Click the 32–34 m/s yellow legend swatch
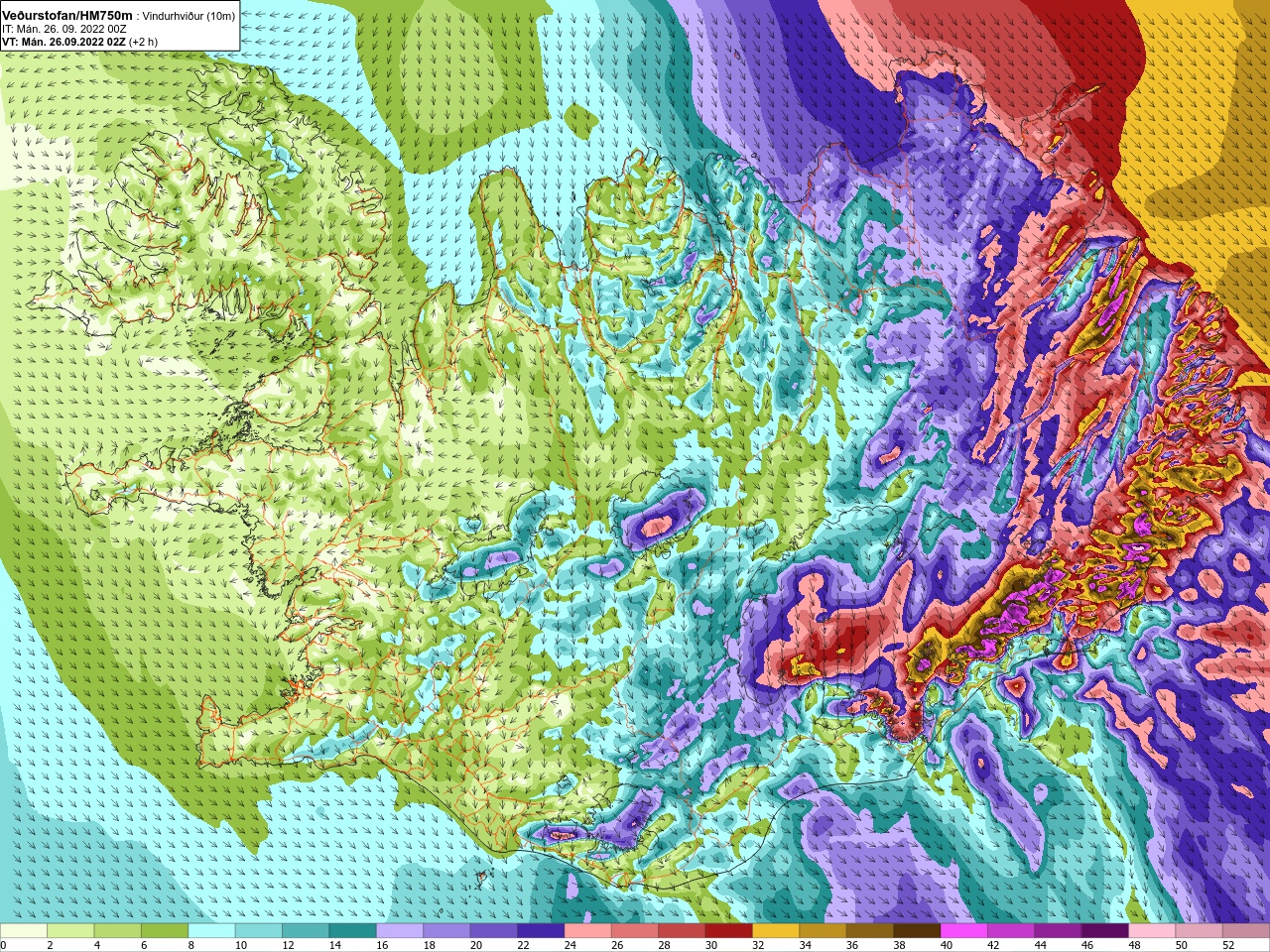The image size is (1270, 952). [x=777, y=931]
